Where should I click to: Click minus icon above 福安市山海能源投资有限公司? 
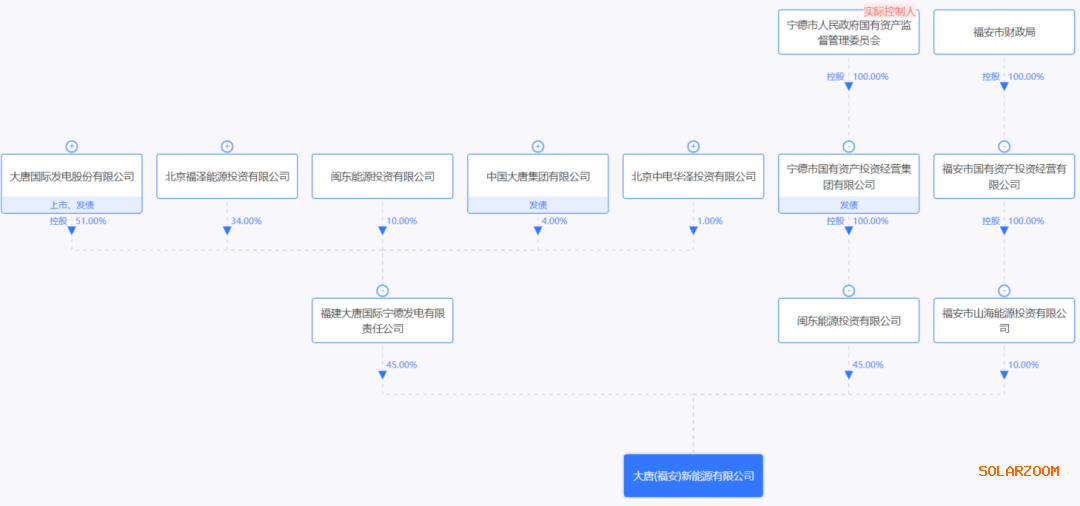(1004, 291)
